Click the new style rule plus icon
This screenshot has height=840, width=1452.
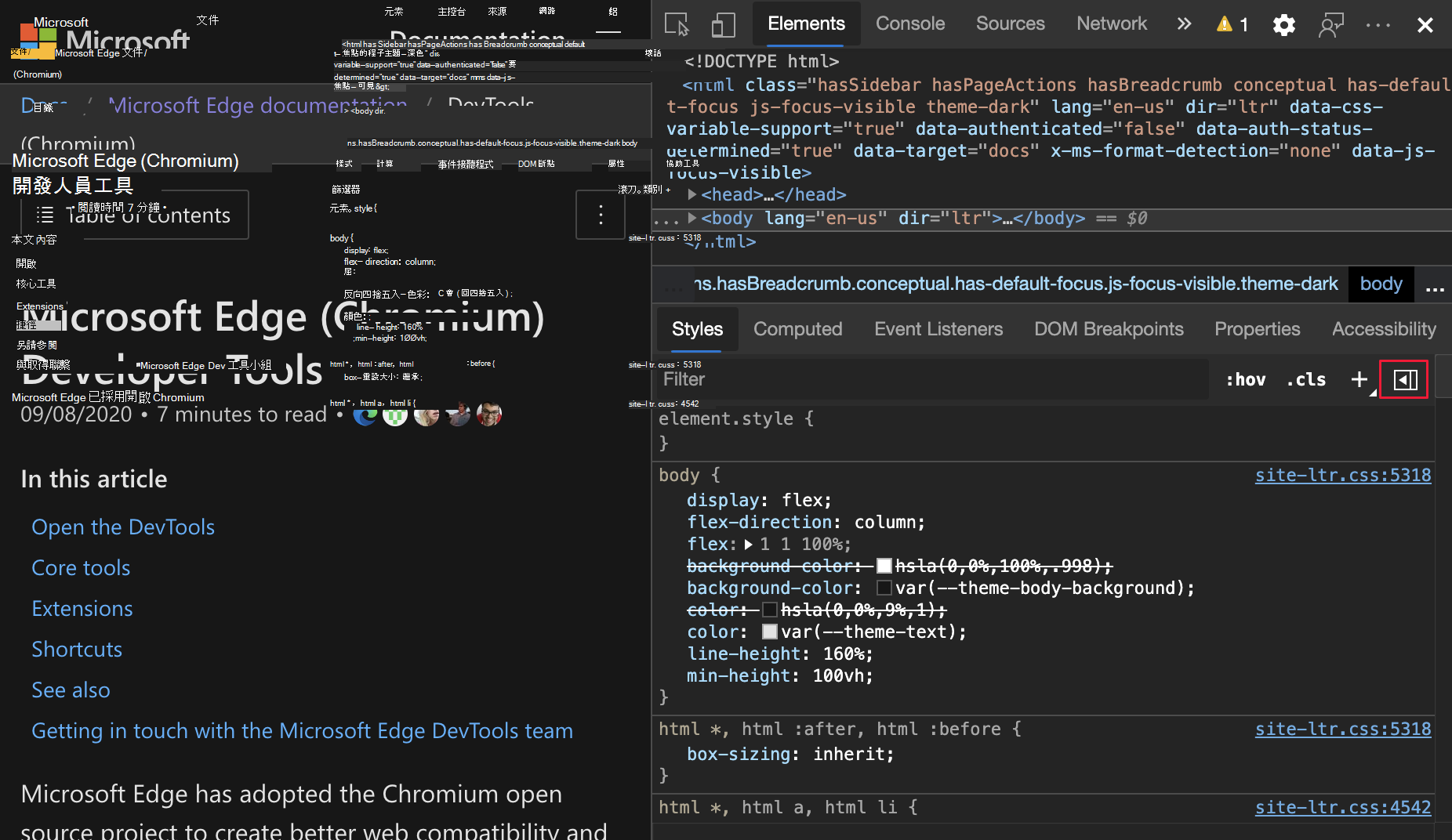click(x=1359, y=380)
